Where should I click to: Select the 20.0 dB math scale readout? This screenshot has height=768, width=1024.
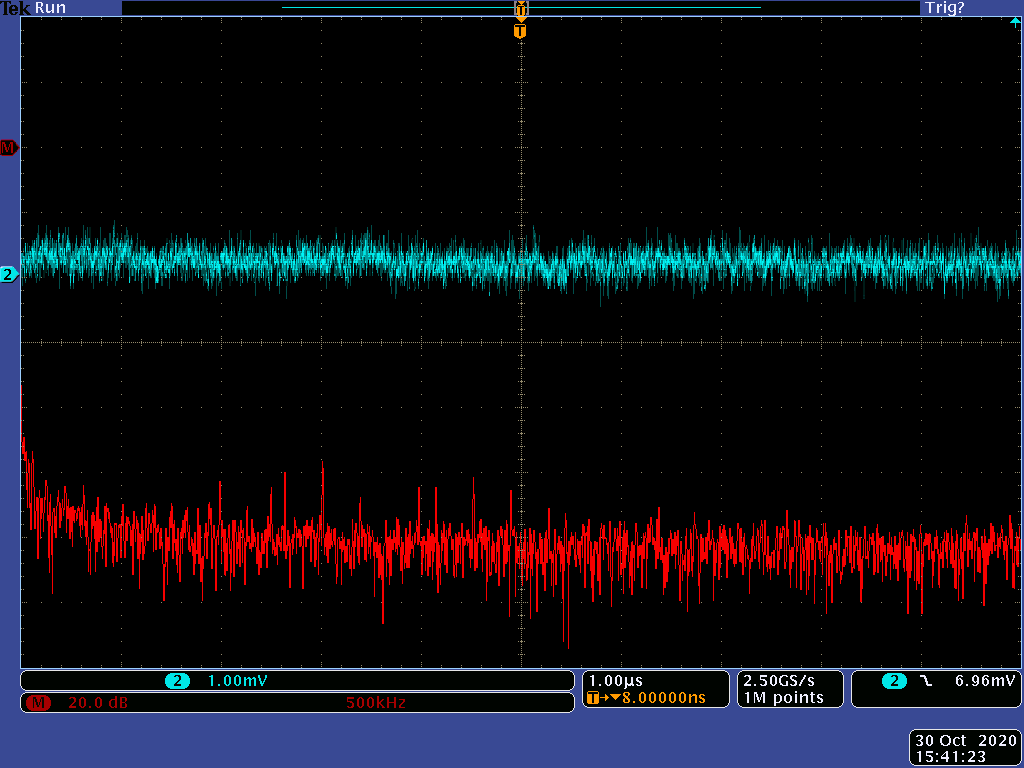coord(98,703)
